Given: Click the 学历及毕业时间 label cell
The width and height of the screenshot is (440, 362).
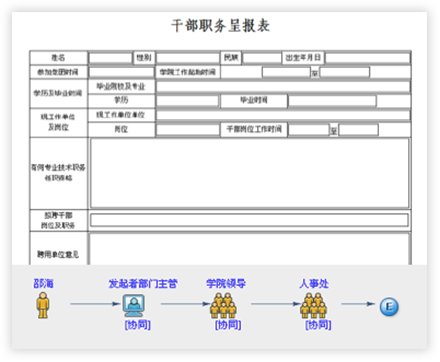Looking at the screenshot, I should coord(58,93).
